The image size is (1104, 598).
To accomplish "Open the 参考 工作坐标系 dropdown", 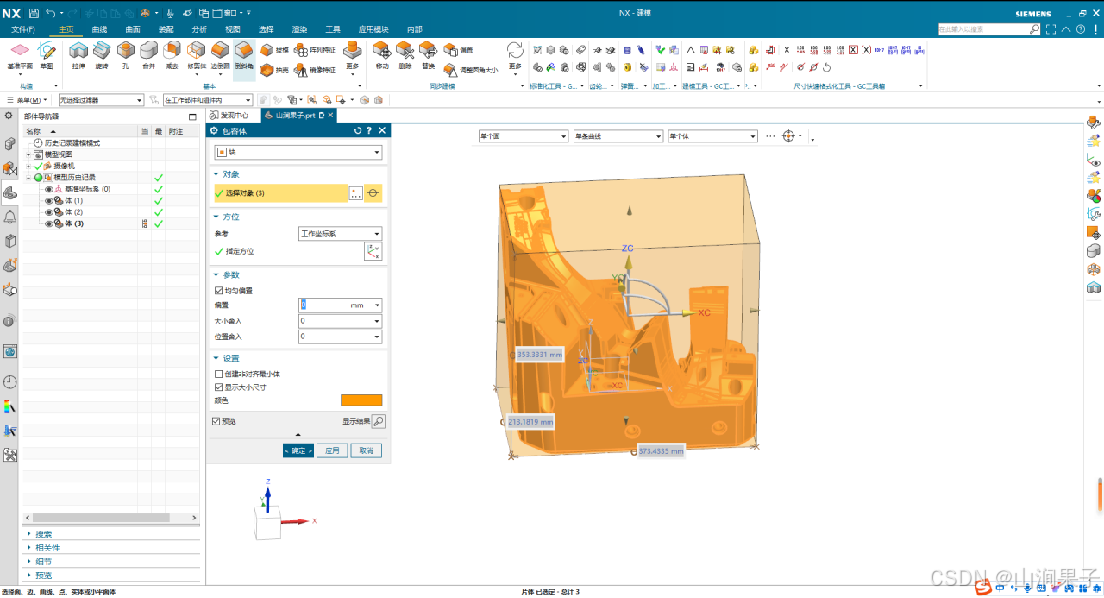I will click(340, 233).
